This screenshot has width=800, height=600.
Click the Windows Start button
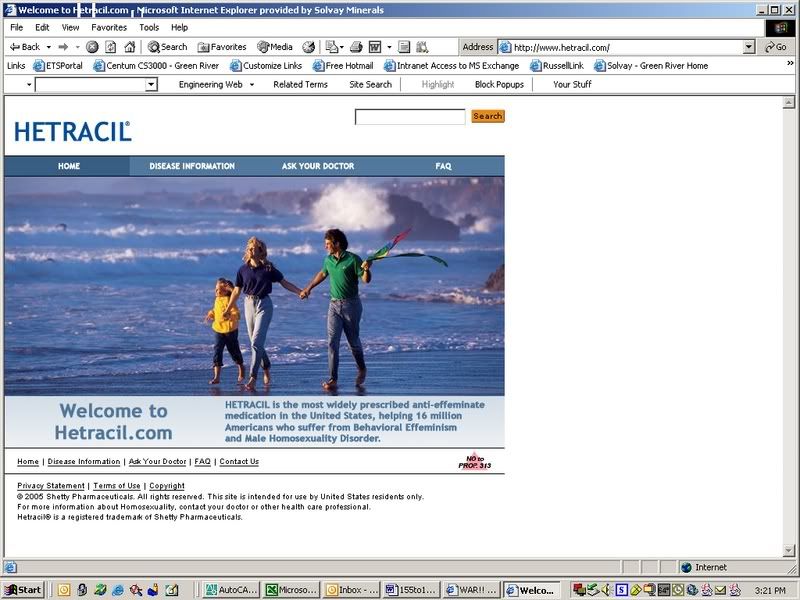pyautogui.click(x=23, y=590)
